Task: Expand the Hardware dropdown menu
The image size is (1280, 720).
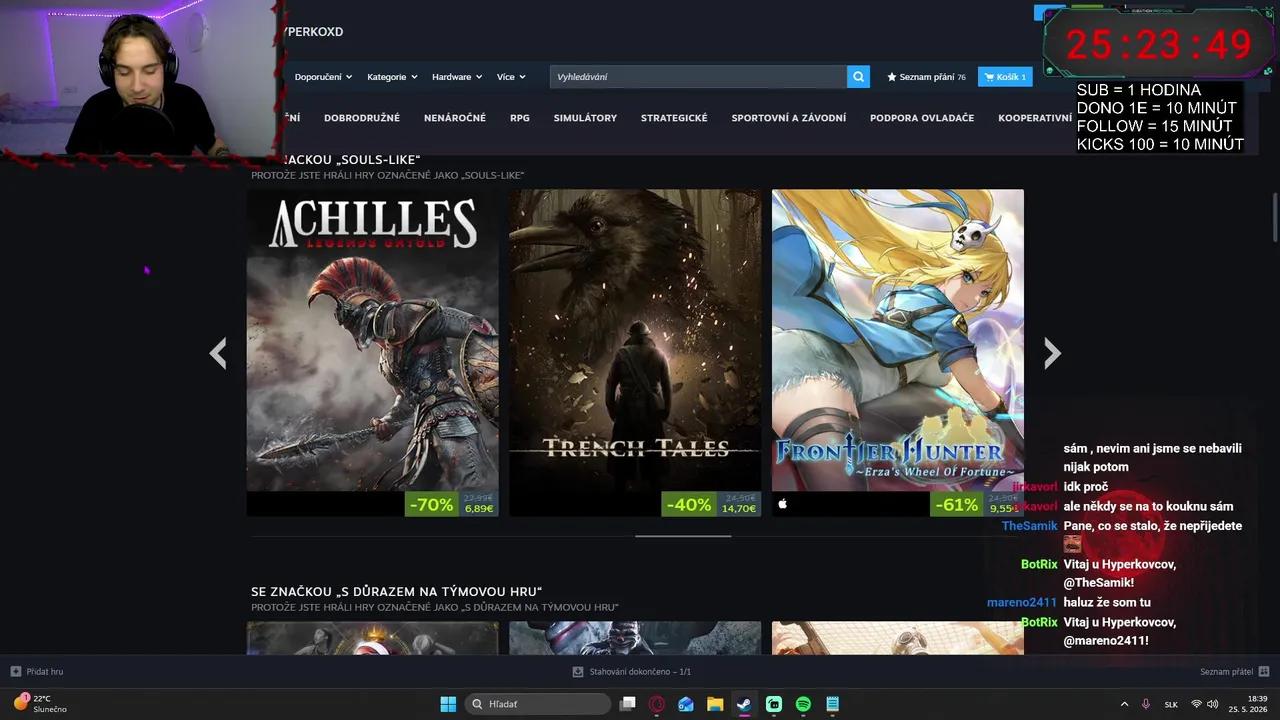Action: point(457,77)
